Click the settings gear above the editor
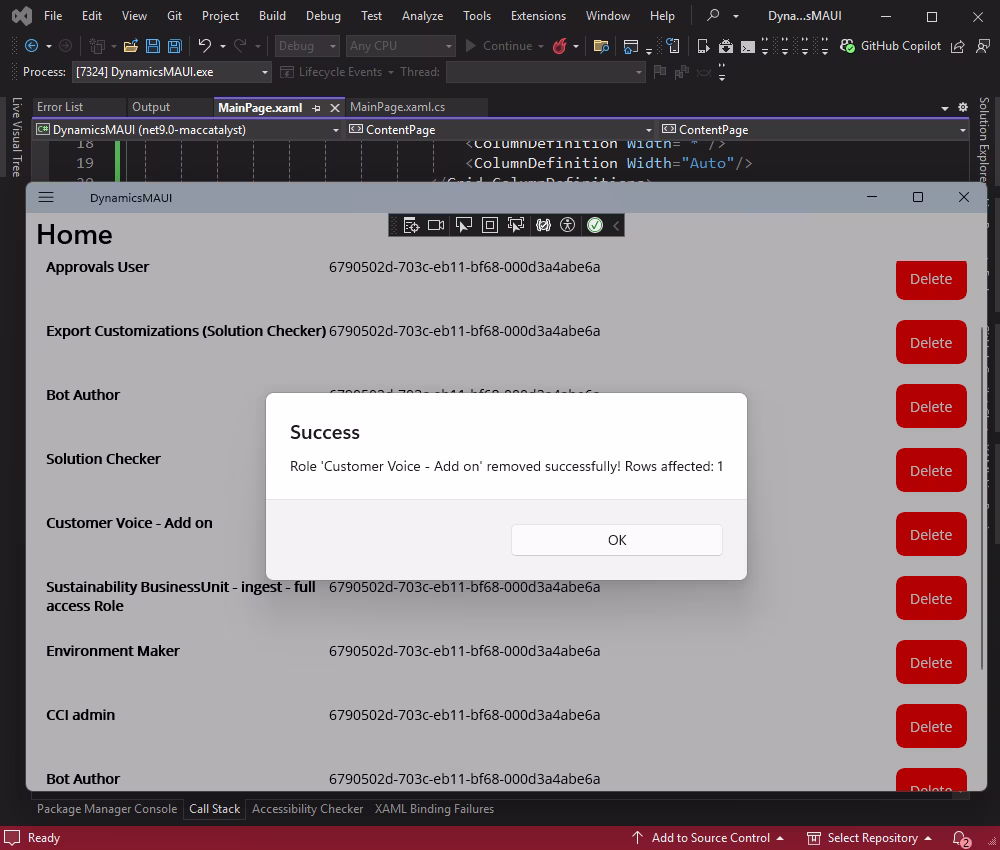This screenshot has height=850, width=1000. [x=963, y=107]
